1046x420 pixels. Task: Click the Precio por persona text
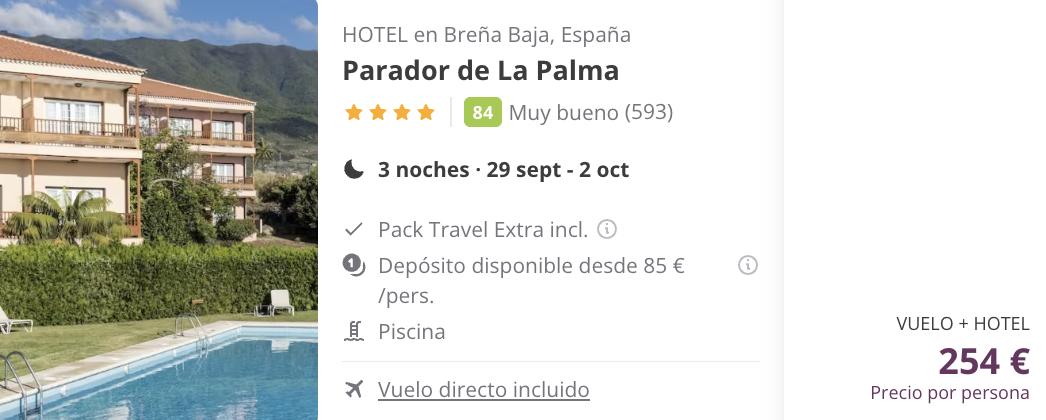coord(950,393)
